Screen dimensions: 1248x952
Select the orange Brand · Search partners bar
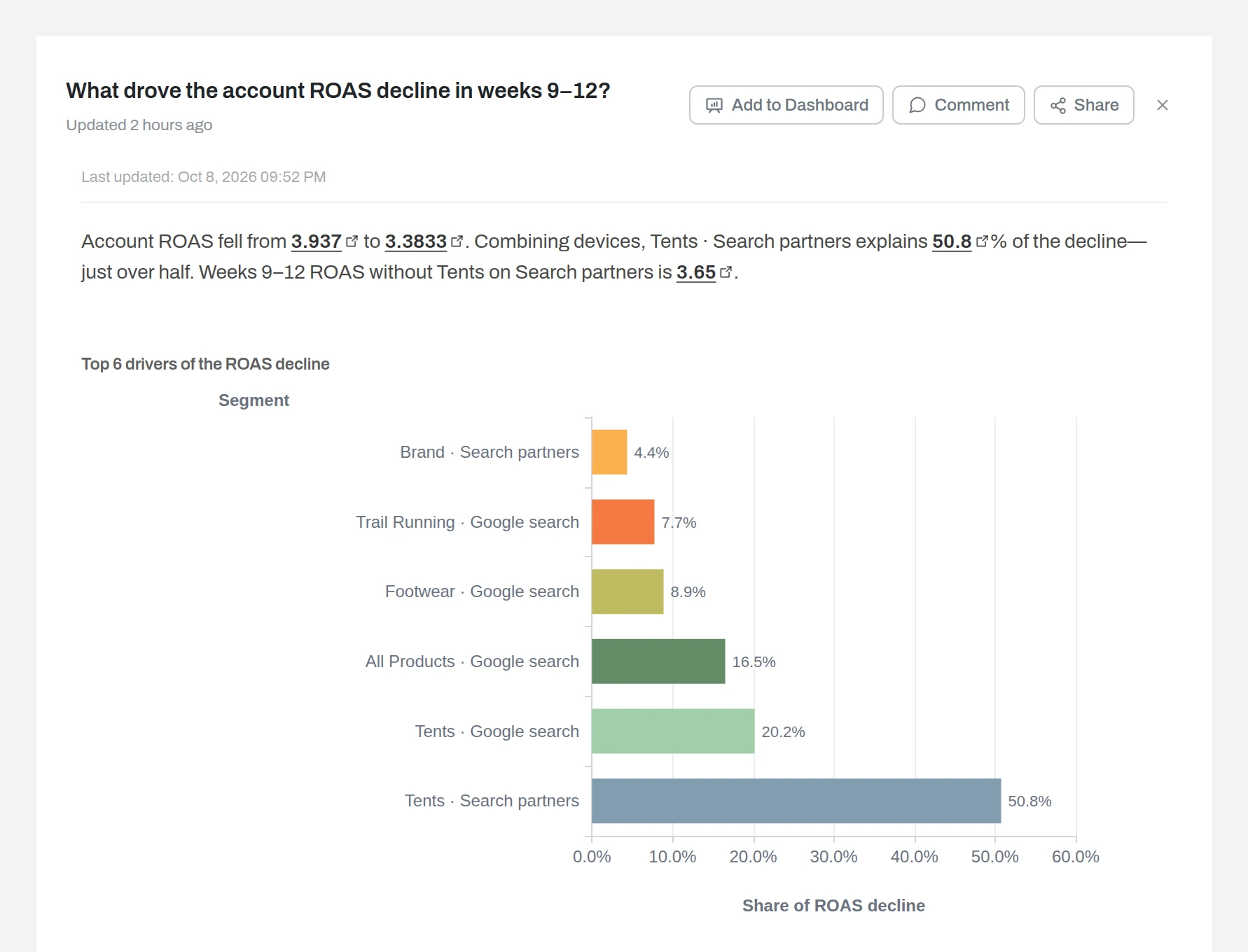(x=609, y=452)
